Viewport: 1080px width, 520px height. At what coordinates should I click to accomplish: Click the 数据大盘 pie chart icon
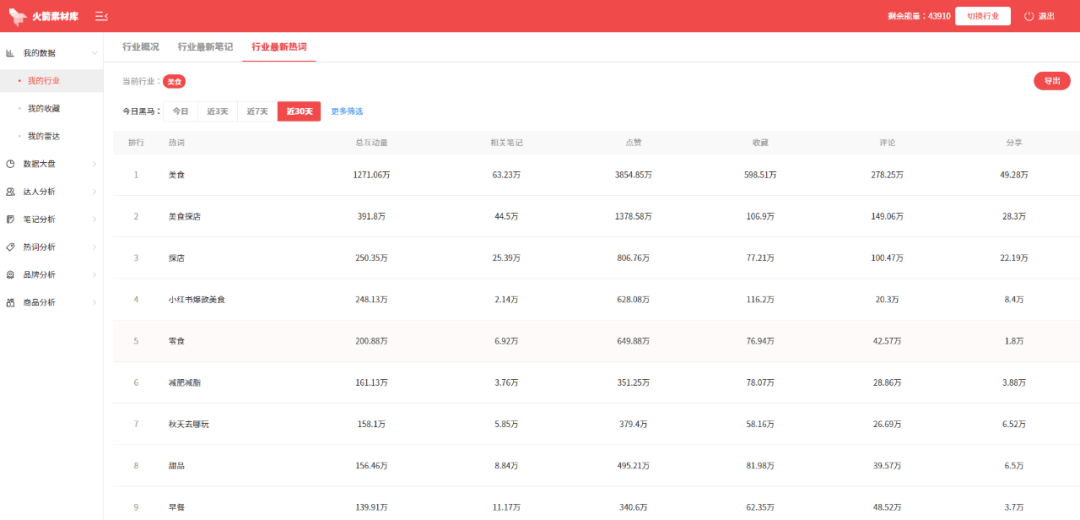coord(10,164)
